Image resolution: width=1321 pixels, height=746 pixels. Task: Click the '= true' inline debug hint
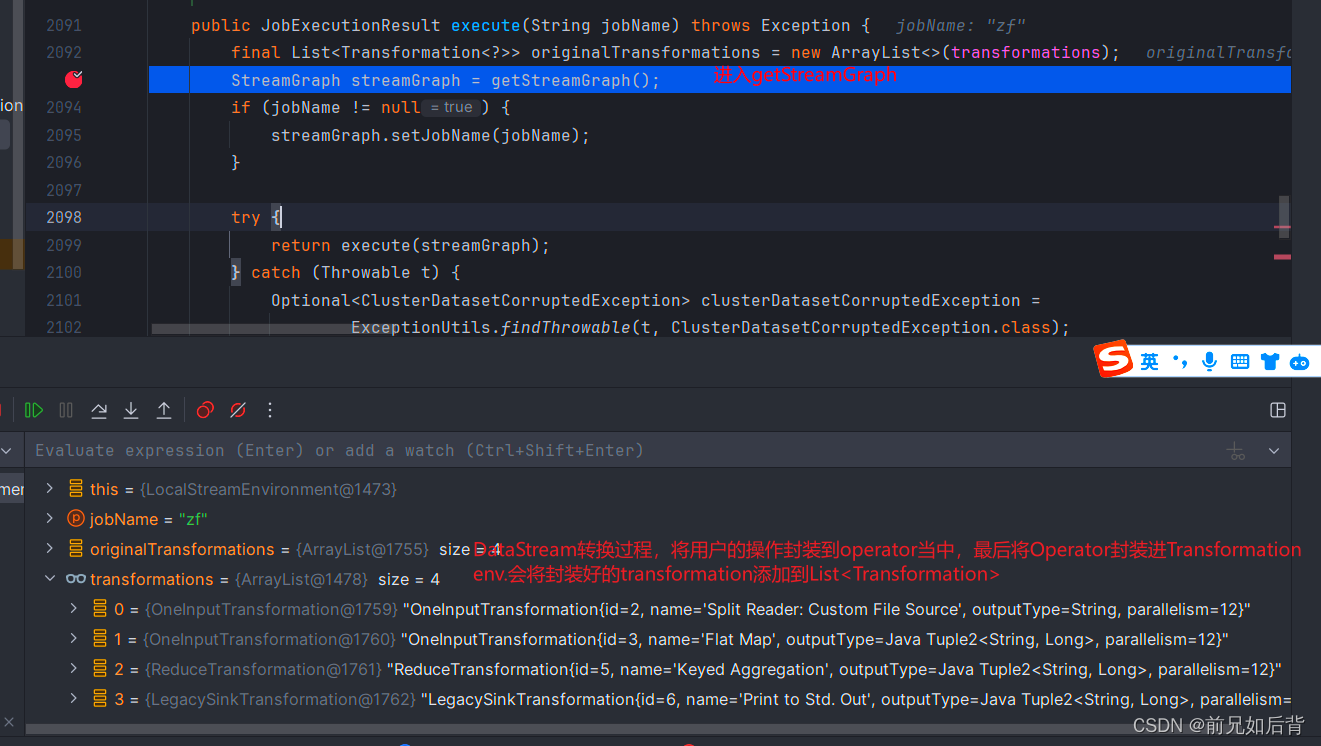pos(454,108)
